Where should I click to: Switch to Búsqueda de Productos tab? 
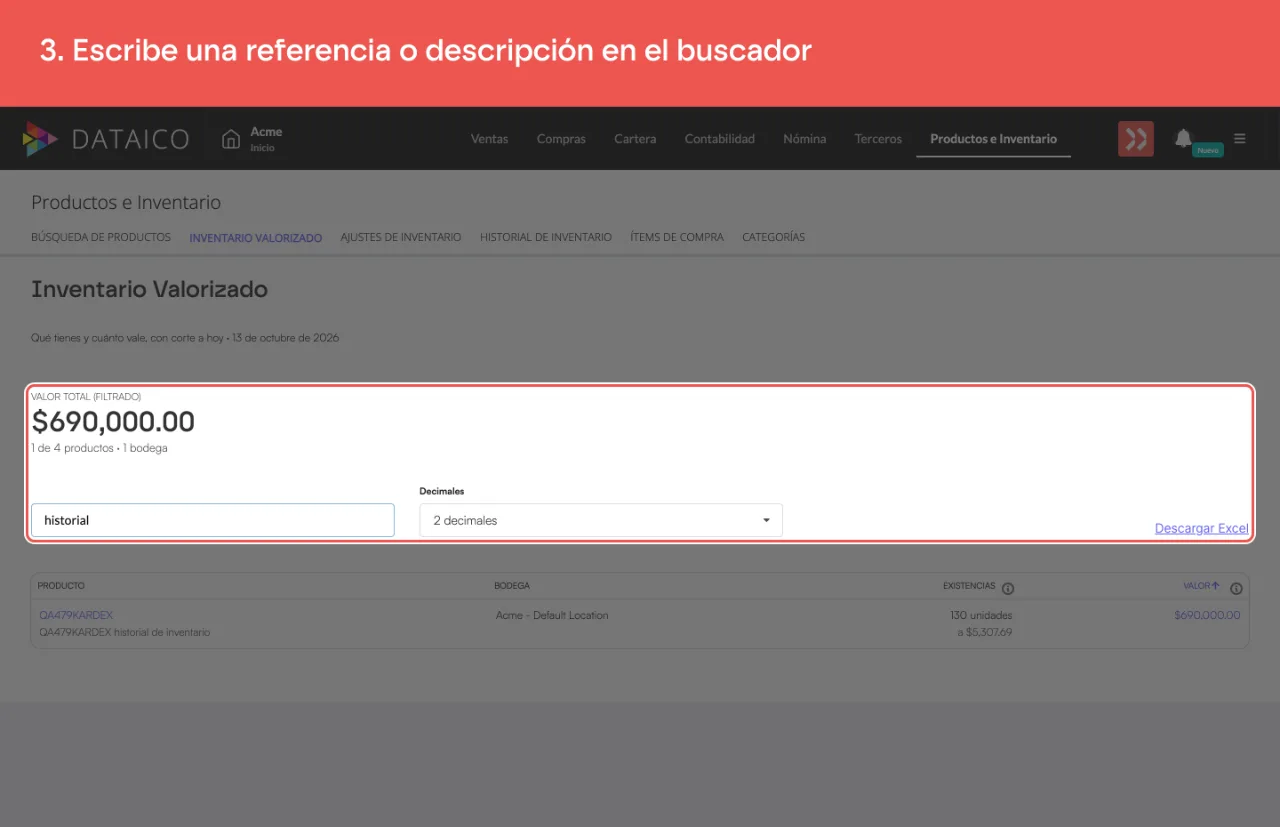tap(101, 237)
